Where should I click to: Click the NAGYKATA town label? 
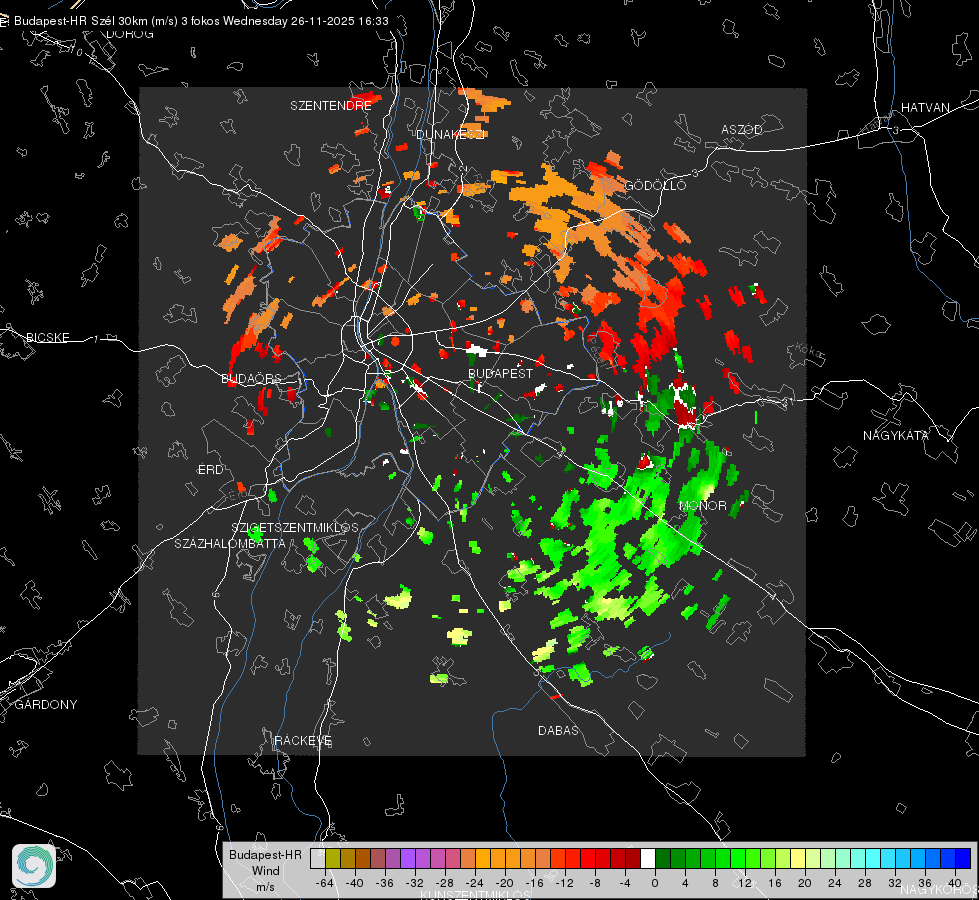pos(895,436)
